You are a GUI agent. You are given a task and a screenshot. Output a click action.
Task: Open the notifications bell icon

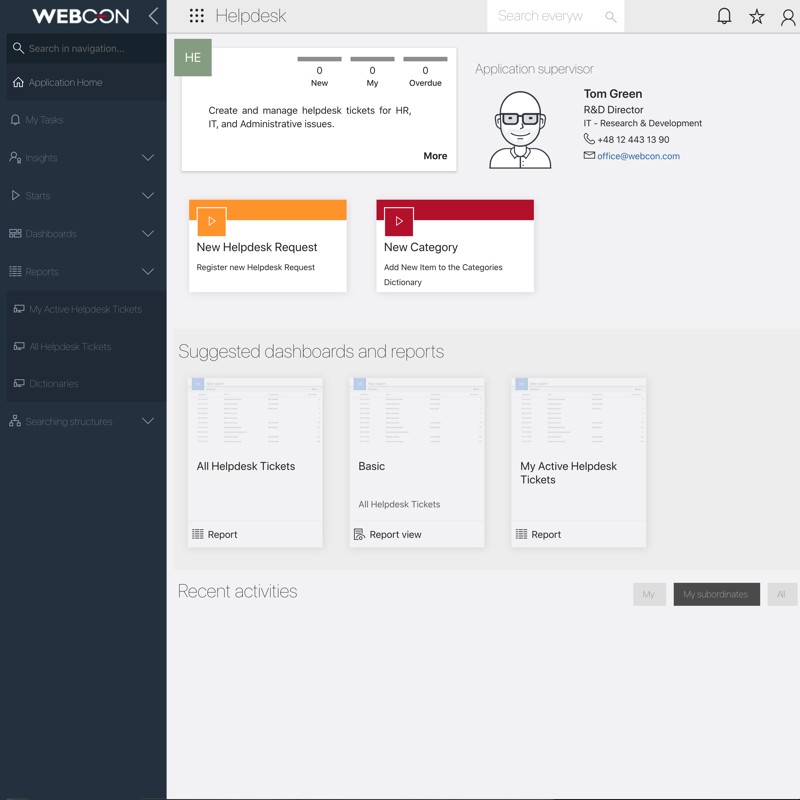(724, 16)
